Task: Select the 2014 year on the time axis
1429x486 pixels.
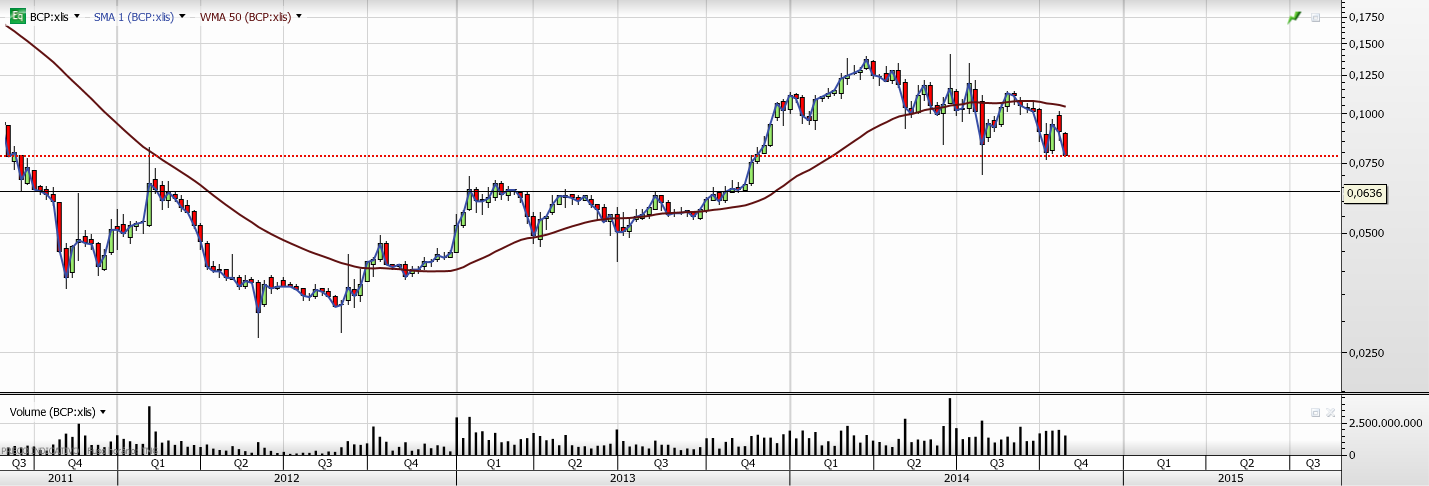Action: click(x=957, y=478)
